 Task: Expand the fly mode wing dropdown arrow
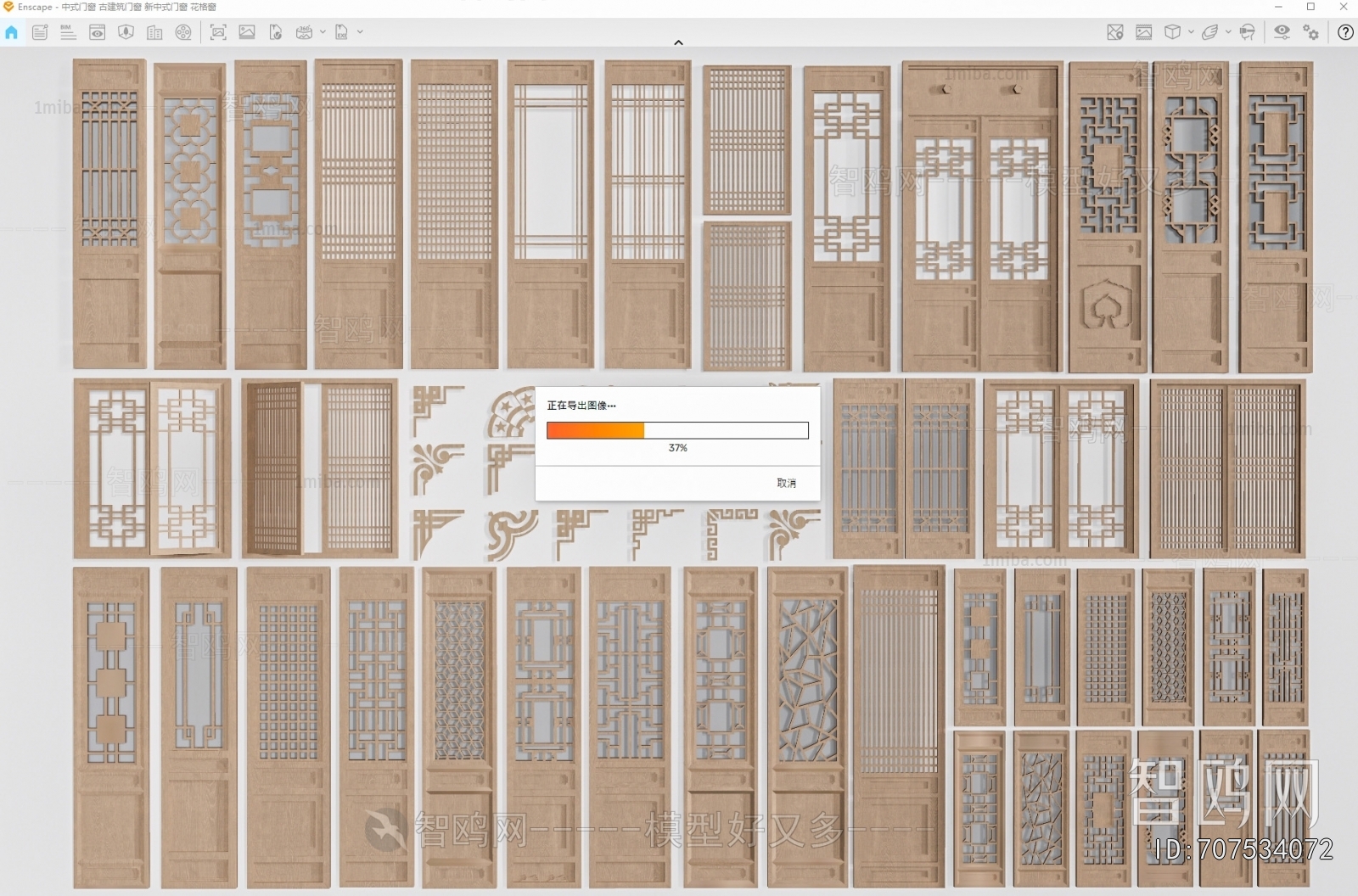(x=1228, y=32)
